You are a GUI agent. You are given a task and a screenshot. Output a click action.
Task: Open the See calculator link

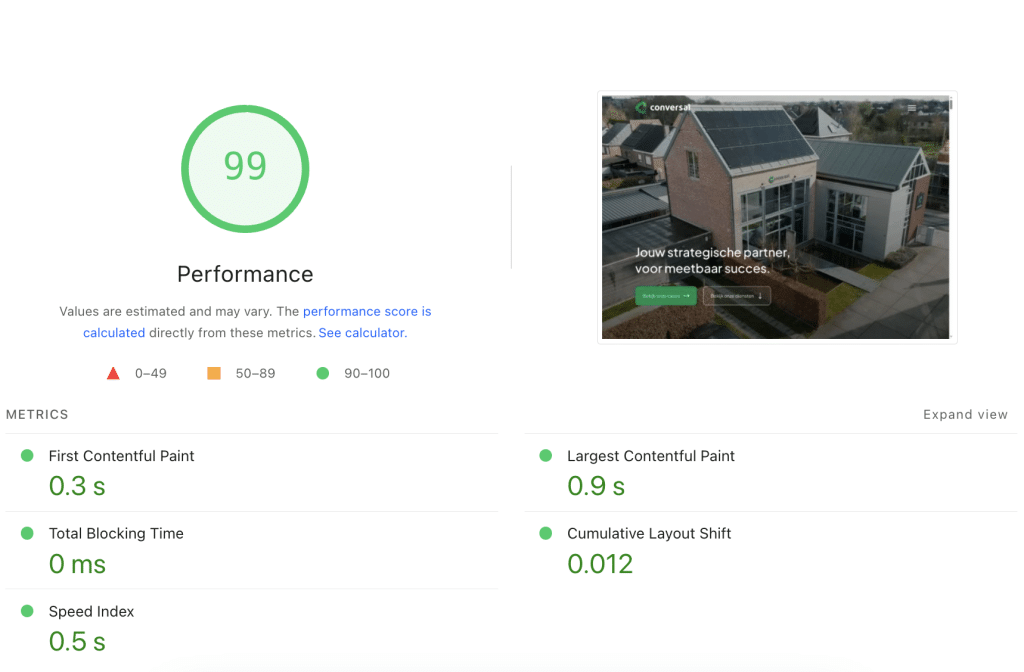[362, 332]
